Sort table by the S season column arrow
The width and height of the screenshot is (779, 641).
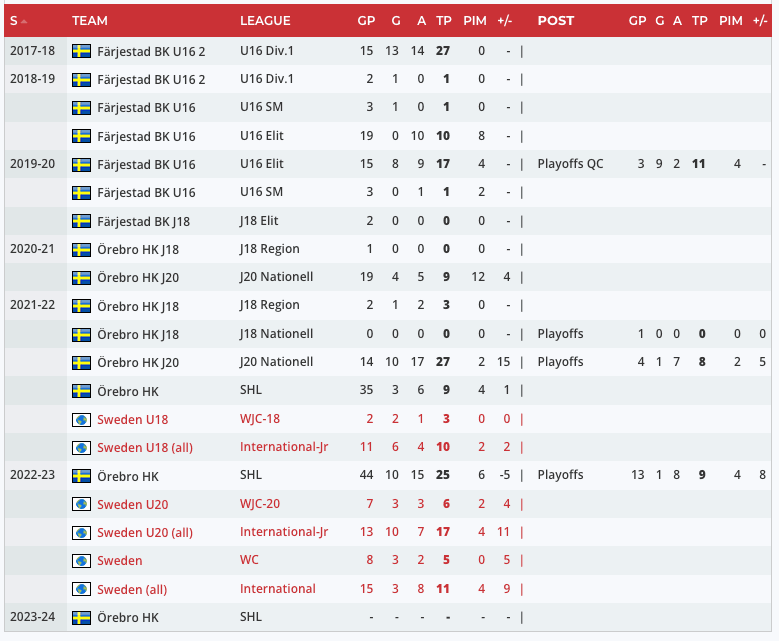coord(23,21)
